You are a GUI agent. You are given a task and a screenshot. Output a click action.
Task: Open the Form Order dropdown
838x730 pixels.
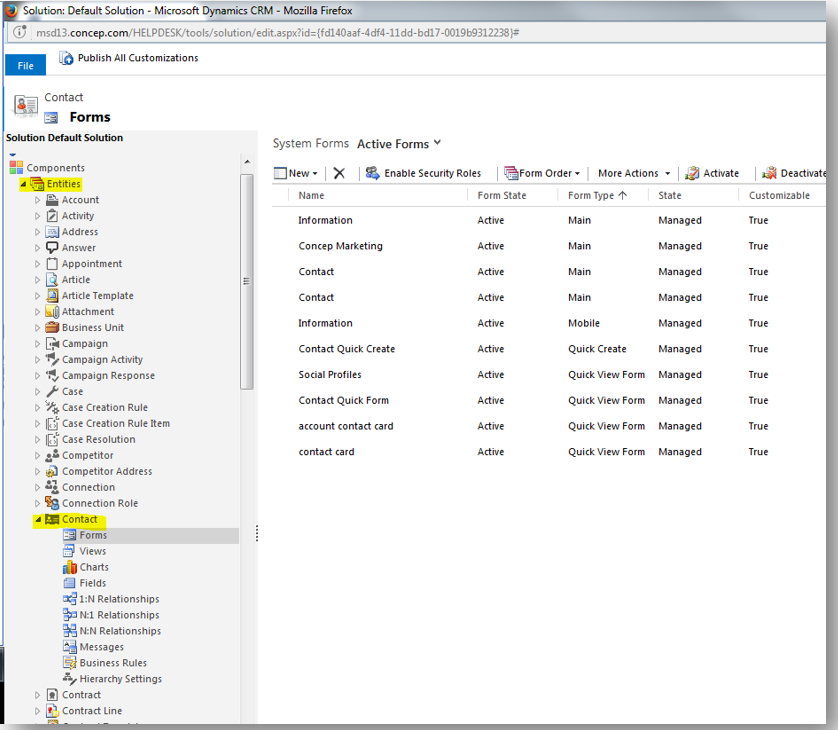tap(577, 174)
